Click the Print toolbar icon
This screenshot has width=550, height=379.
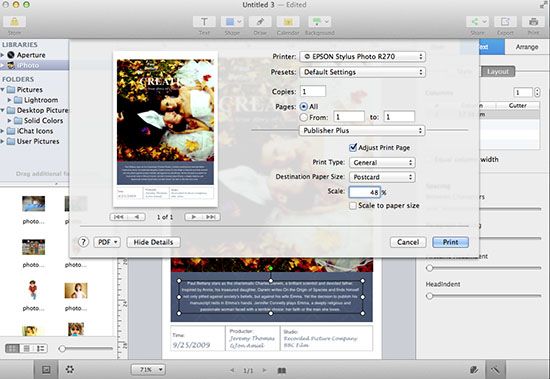click(x=534, y=22)
